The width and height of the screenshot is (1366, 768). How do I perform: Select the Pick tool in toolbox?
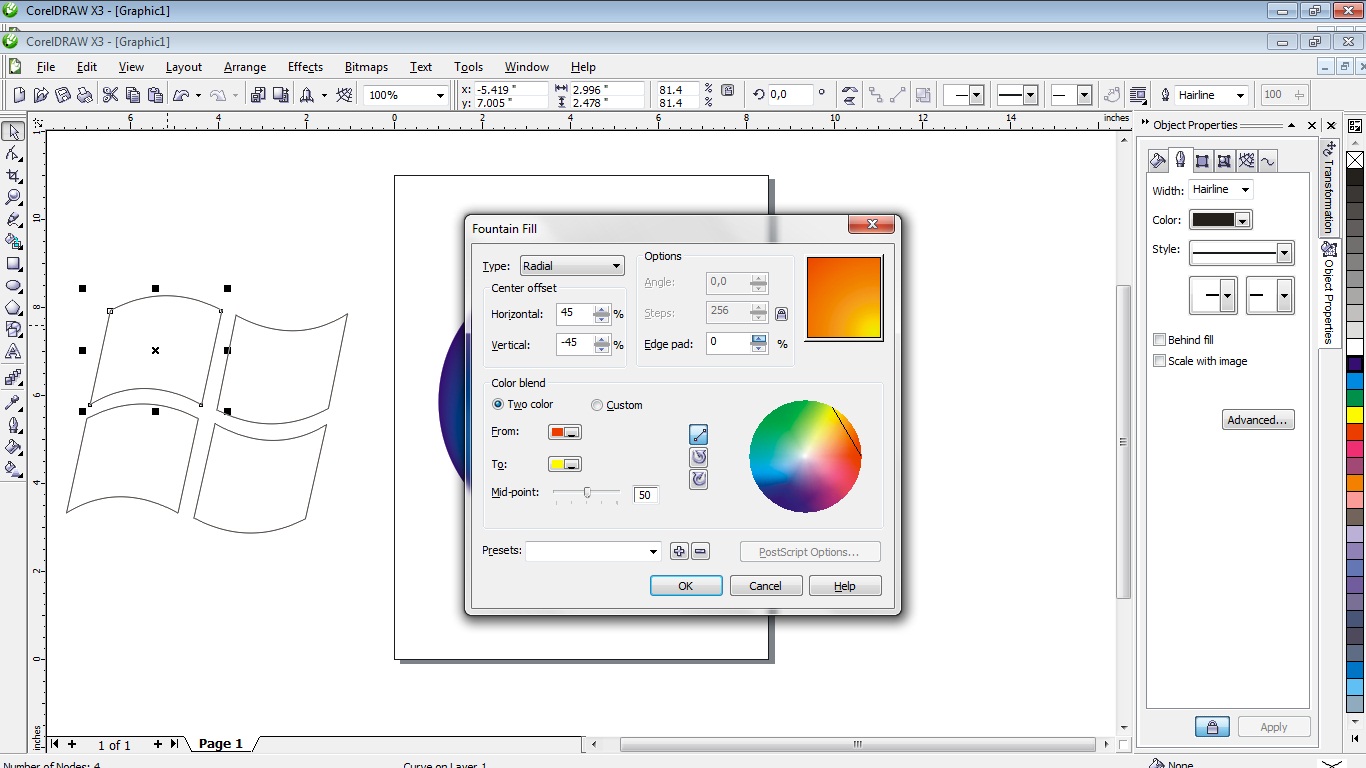13,131
